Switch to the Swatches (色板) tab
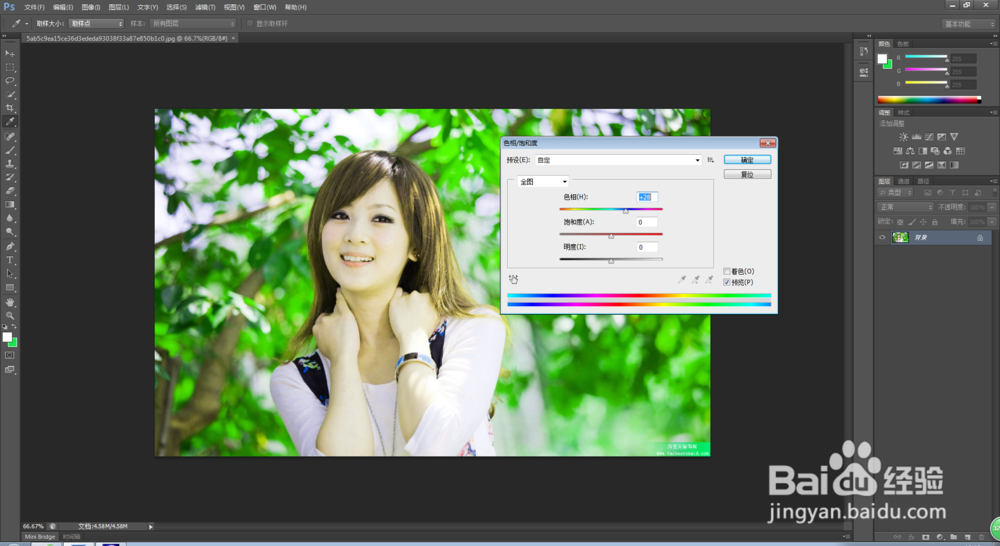Screen dimensions: 1000x546 (x=902, y=44)
